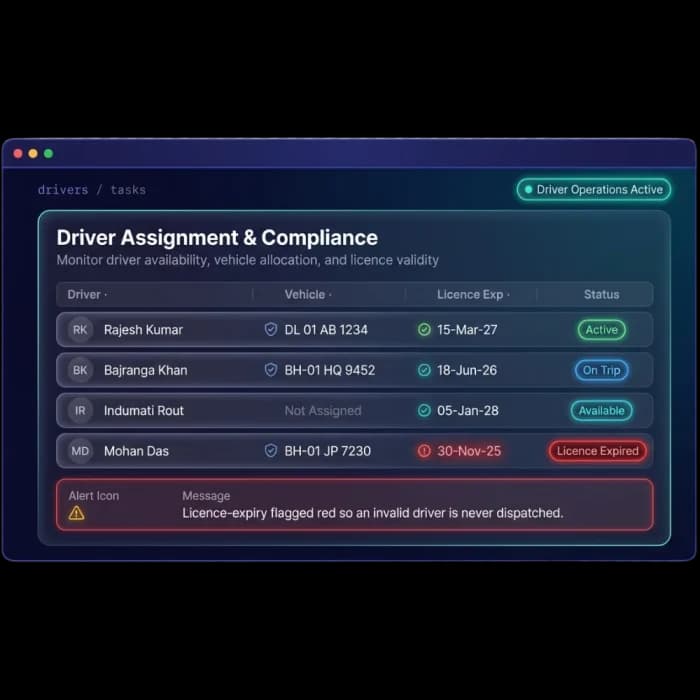This screenshot has height=700, width=700.
Task: Sort by the Vehicle column header
Action: pos(308,295)
